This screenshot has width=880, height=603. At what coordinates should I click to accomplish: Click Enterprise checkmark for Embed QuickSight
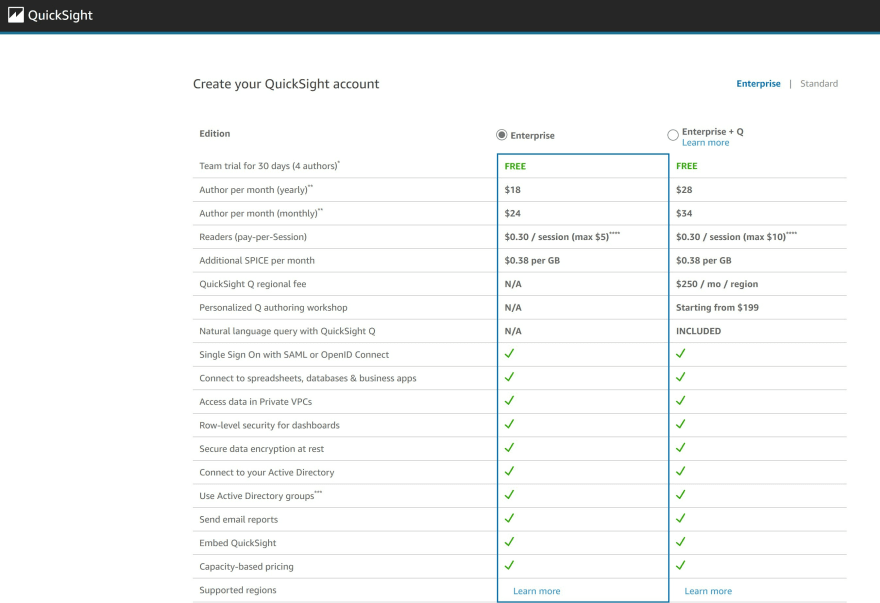click(x=509, y=542)
